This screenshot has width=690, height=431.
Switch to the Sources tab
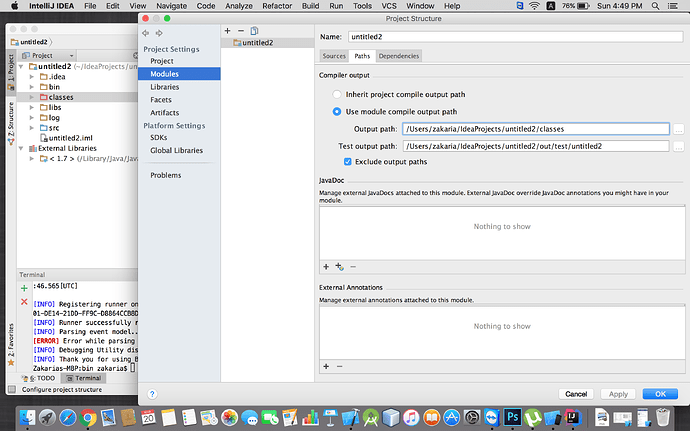334,56
